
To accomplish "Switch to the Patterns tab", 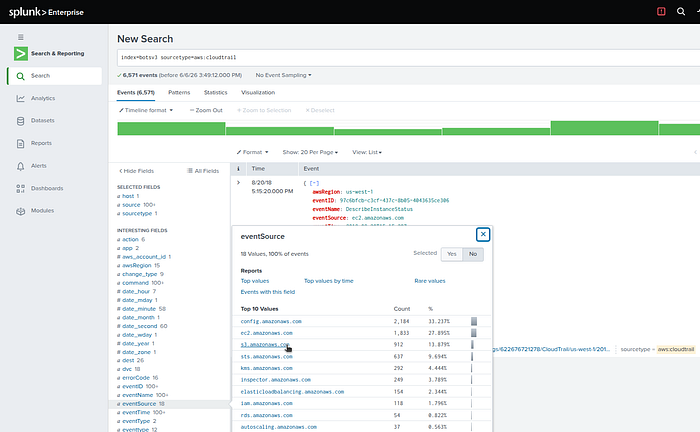I will [179, 92].
